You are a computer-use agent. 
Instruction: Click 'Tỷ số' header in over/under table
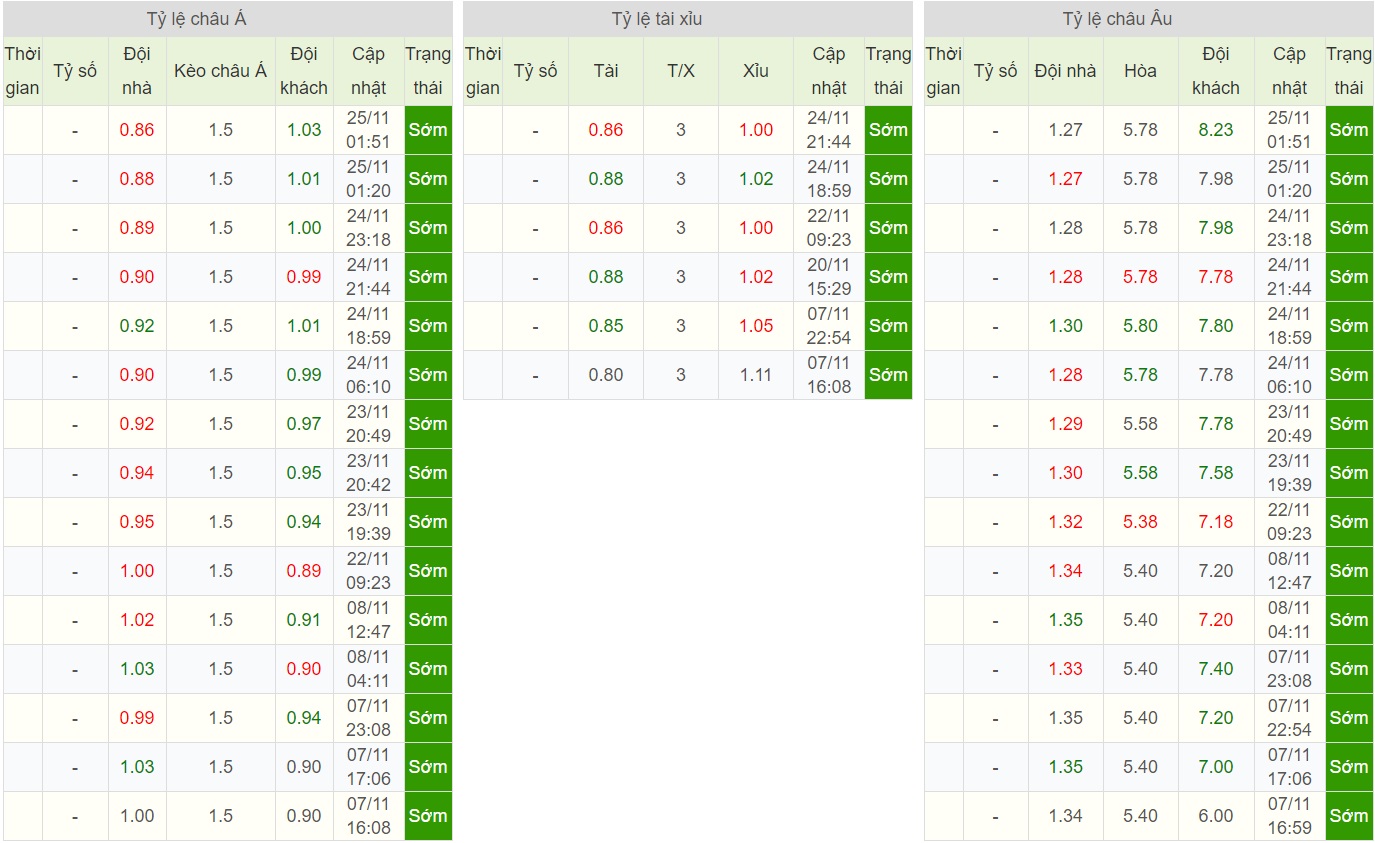coord(535,71)
